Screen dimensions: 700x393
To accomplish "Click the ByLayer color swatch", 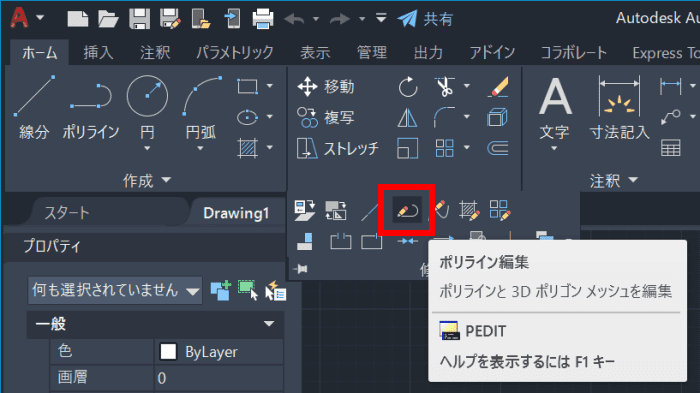I will [168, 351].
